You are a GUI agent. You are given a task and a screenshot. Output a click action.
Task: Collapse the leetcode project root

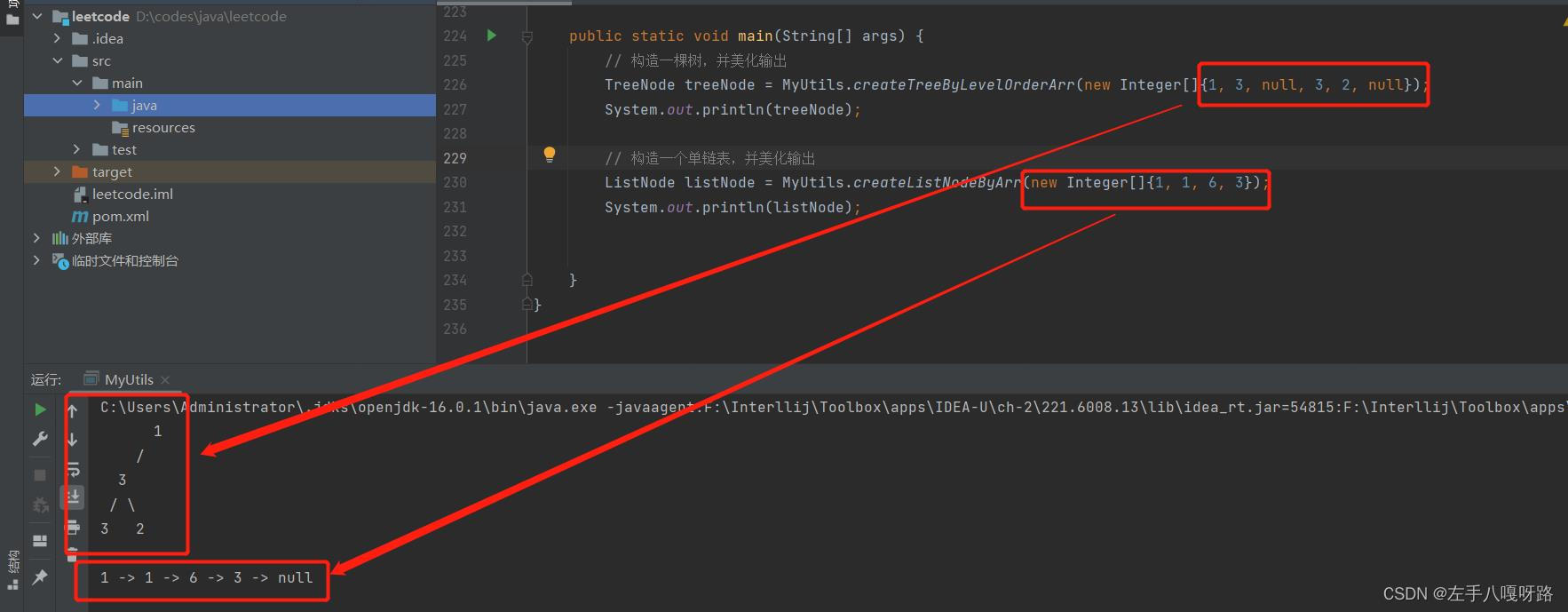point(36,16)
